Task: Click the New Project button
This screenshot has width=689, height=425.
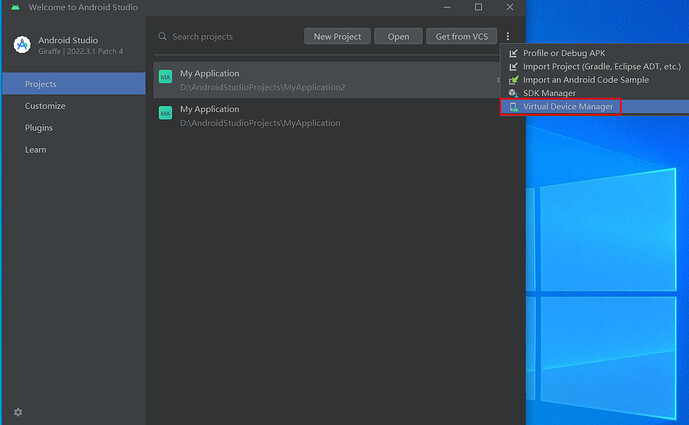Action: click(x=337, y=36)
